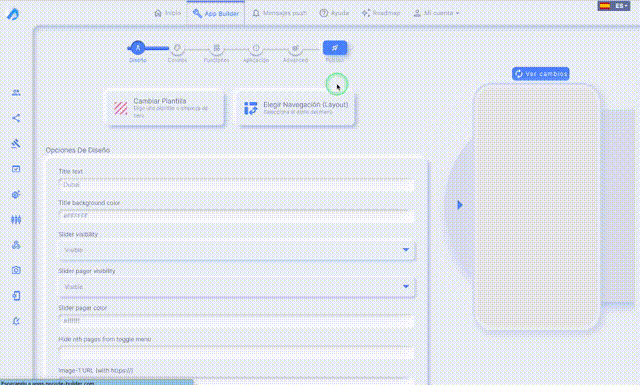Go to the Diseño step circle
Image resolution: width=640 pixels, height=385 pixels.
[138, 48]
